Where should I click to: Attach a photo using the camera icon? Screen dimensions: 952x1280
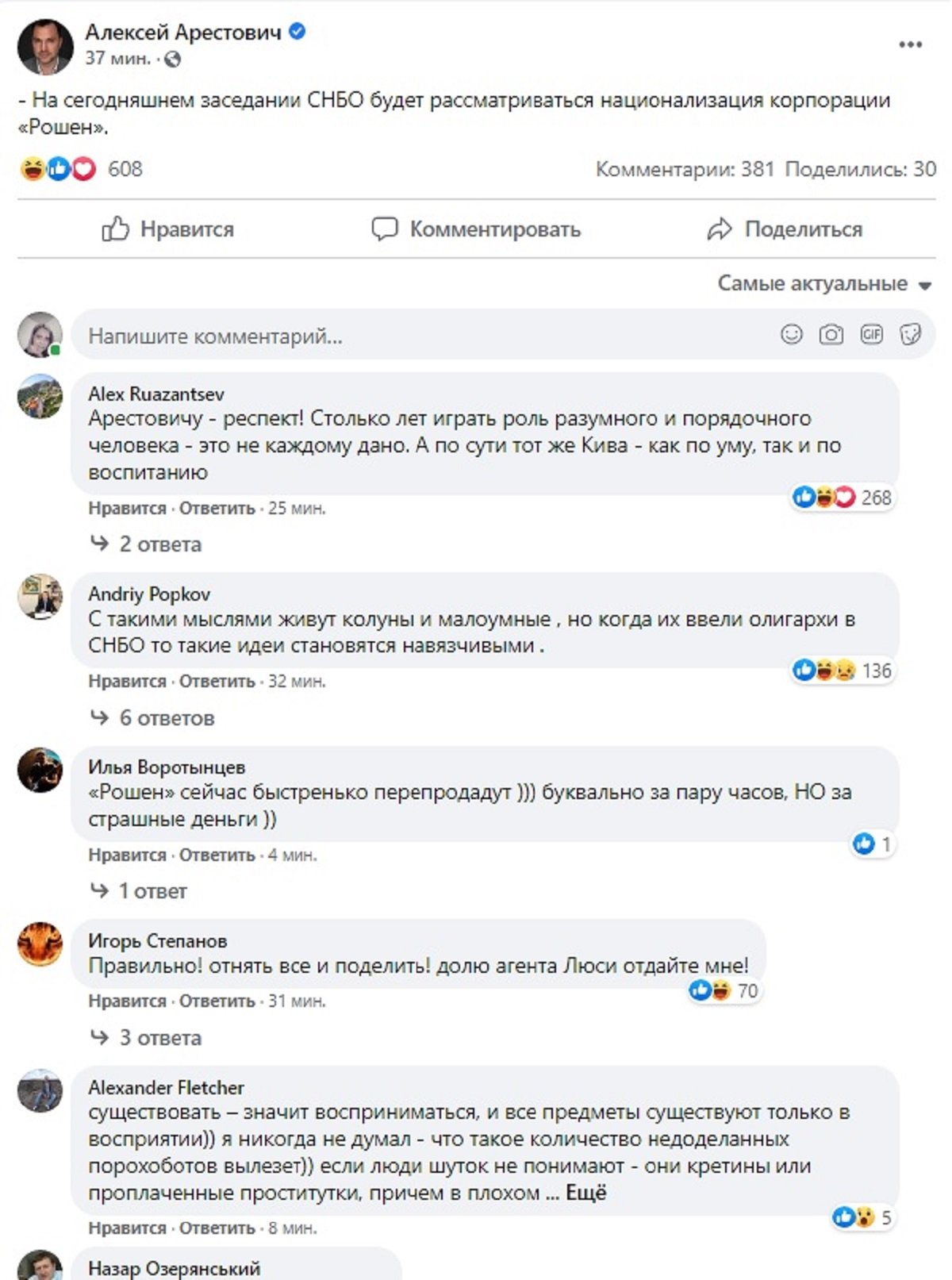click(831, 335)
